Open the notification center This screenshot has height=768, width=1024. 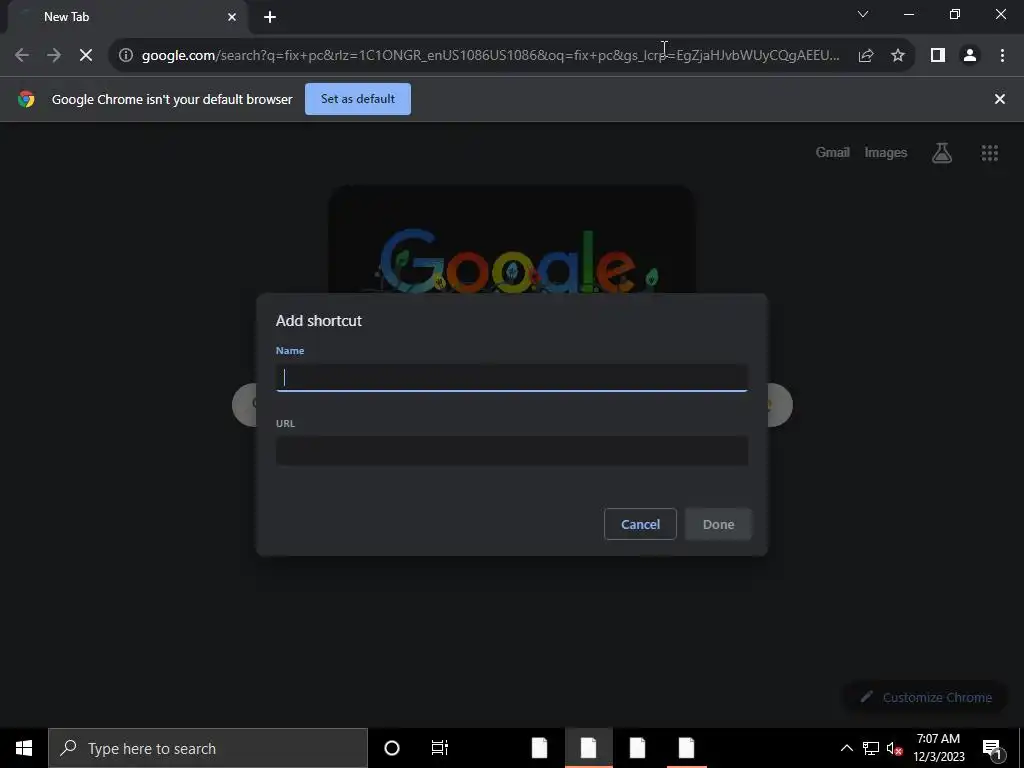click(x=992, y=748)
